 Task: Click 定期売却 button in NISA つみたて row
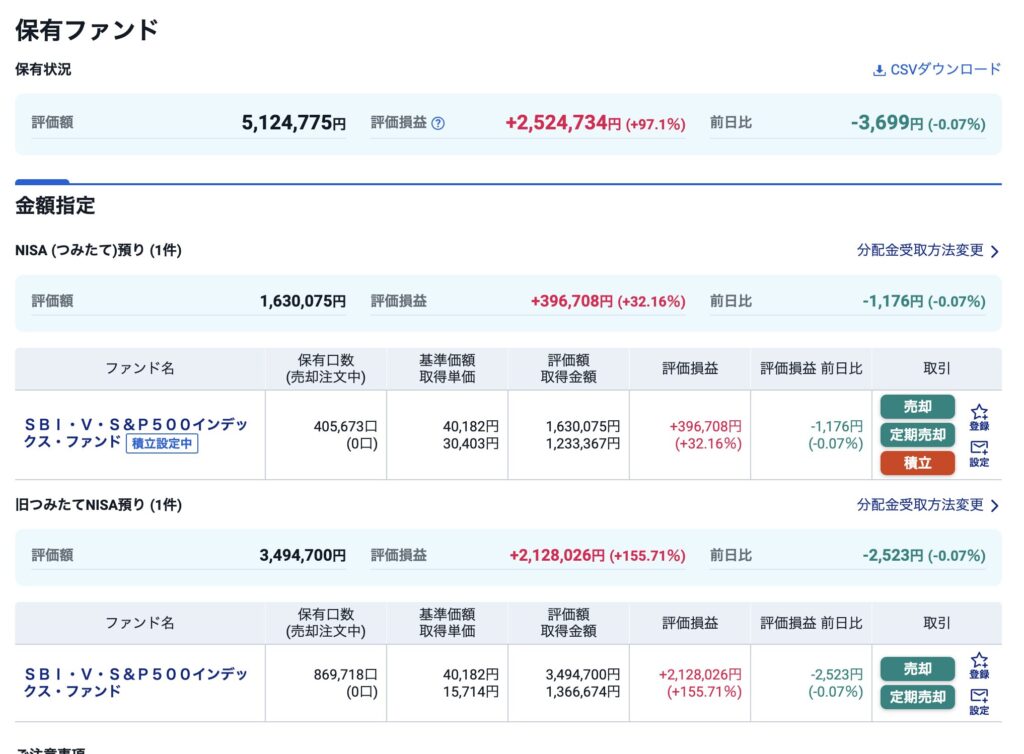(918, 435)
